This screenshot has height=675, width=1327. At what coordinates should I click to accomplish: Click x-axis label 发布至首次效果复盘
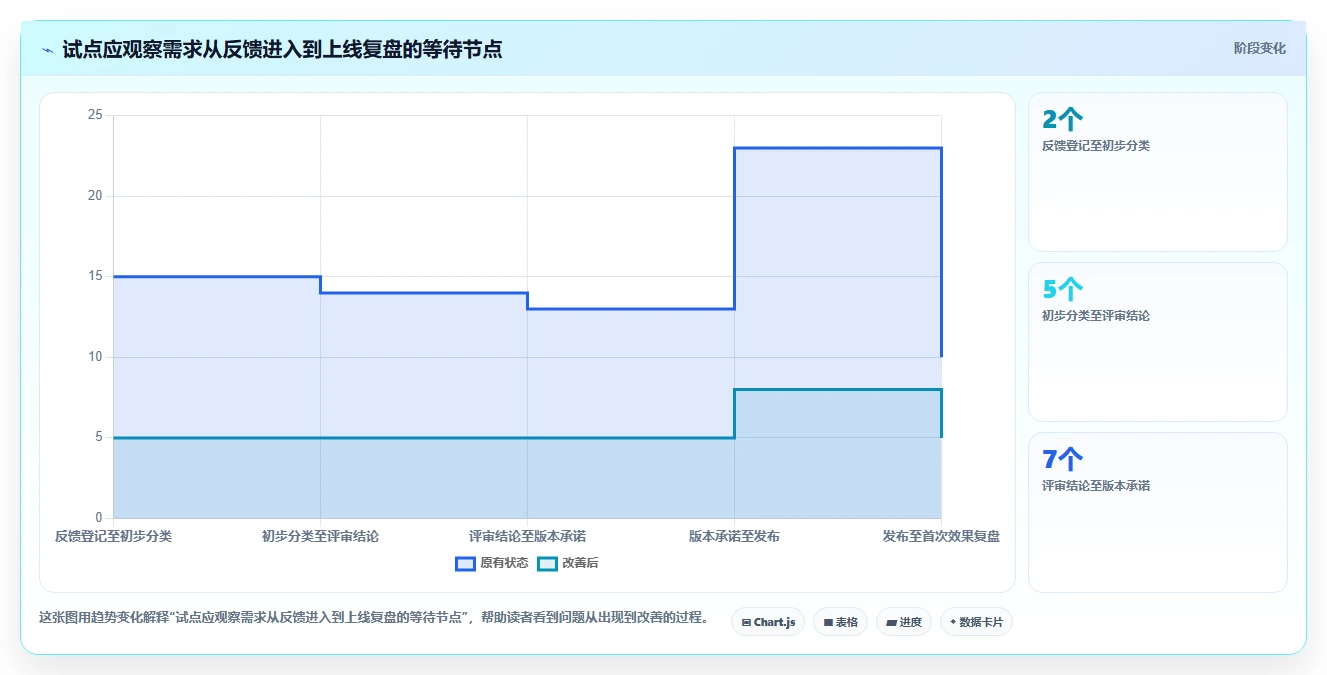941,536
